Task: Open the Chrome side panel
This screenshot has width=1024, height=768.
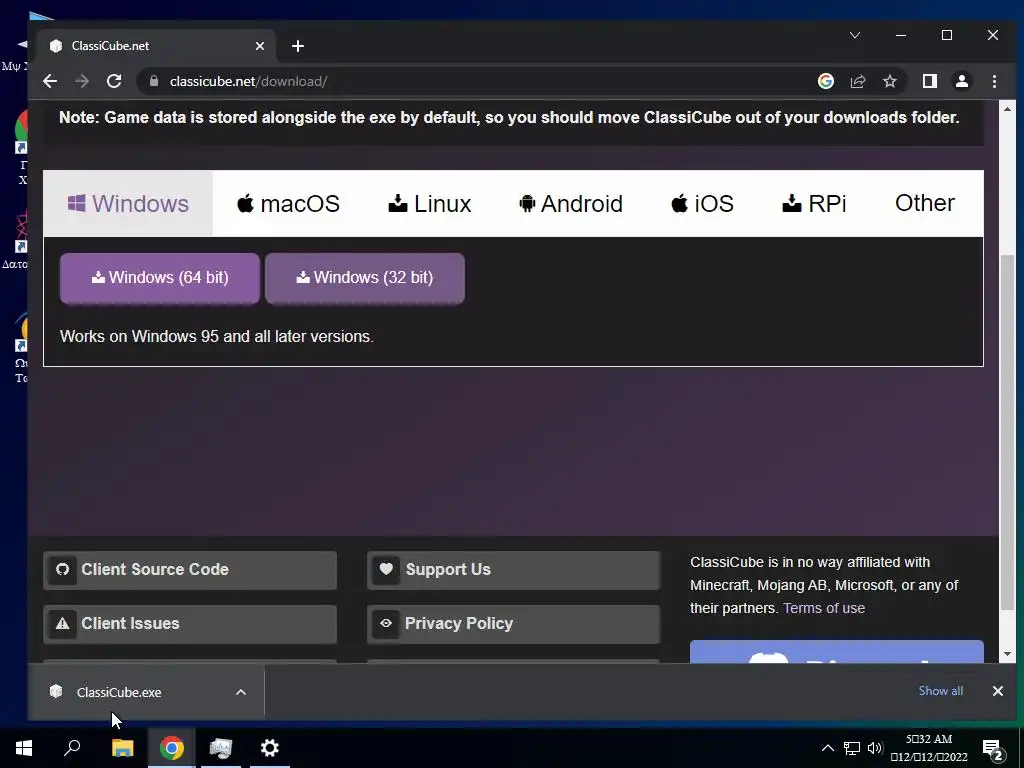Action: pyautogui.click(x=929, y=81)
